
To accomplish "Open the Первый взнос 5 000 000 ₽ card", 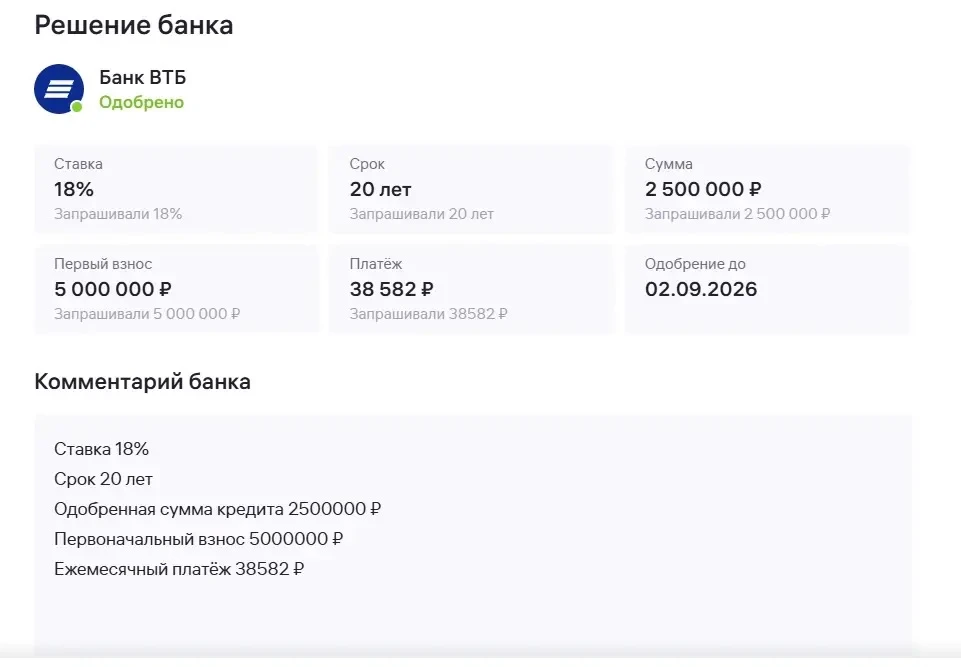I will [x=177, y=289].
